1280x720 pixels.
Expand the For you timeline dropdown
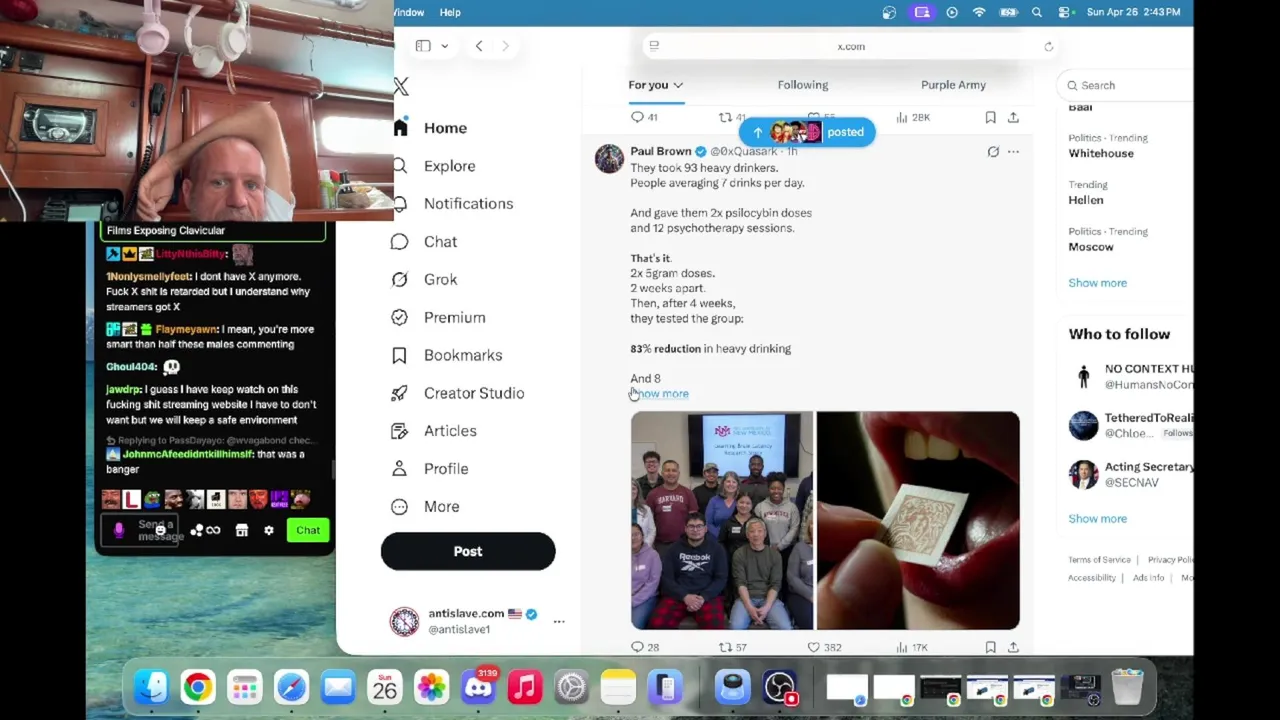(678, 86)
